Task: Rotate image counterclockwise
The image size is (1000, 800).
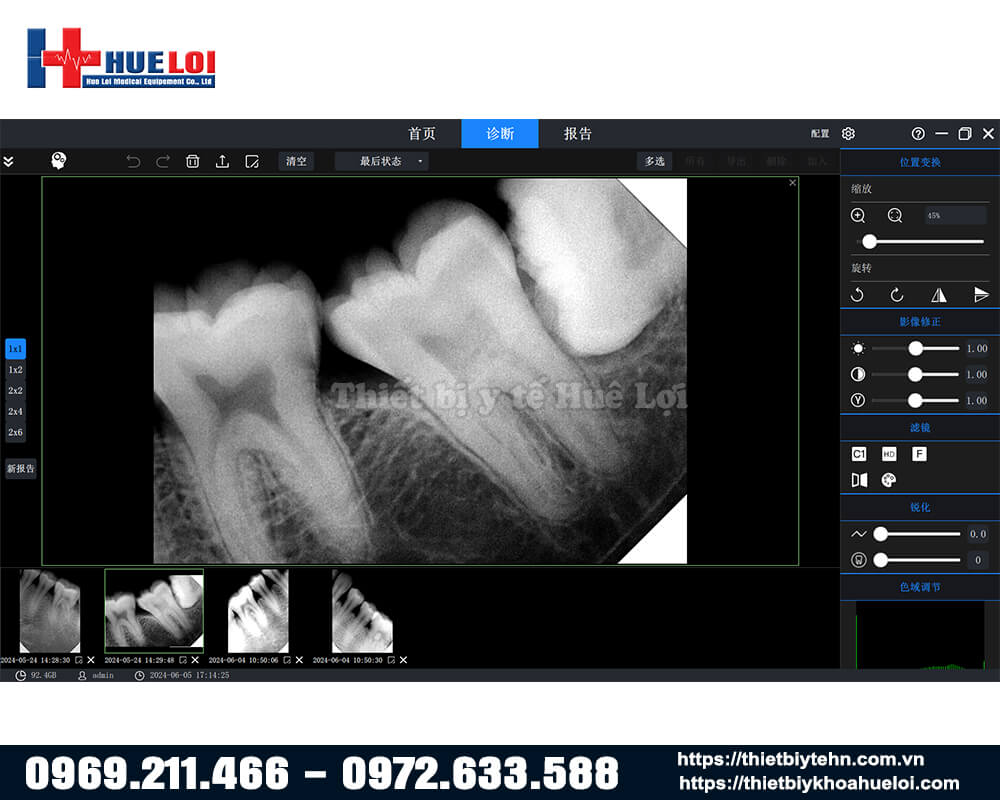Action: [857, 295]
